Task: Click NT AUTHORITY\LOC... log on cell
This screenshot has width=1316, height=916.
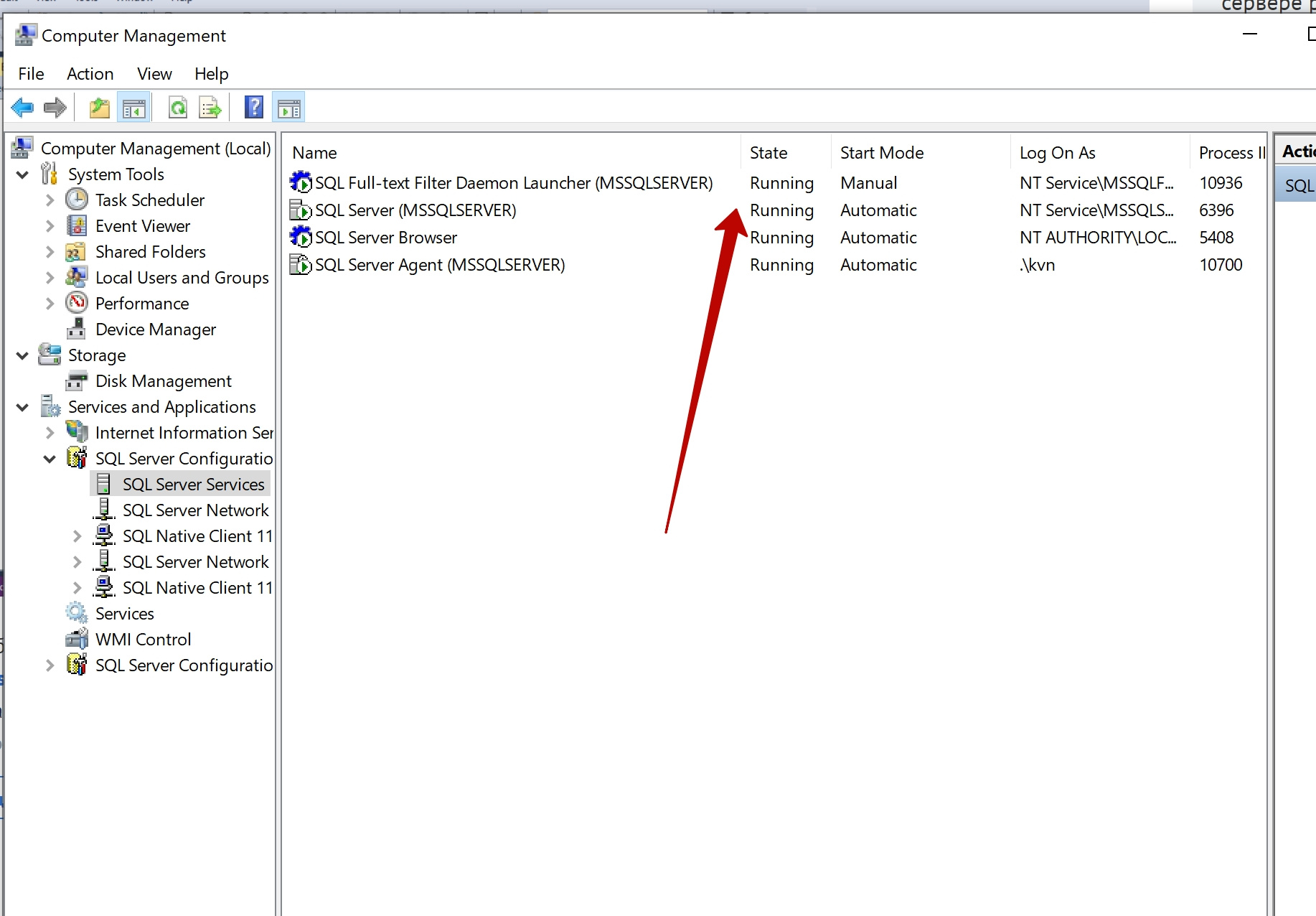Action: pos(1098,238)
